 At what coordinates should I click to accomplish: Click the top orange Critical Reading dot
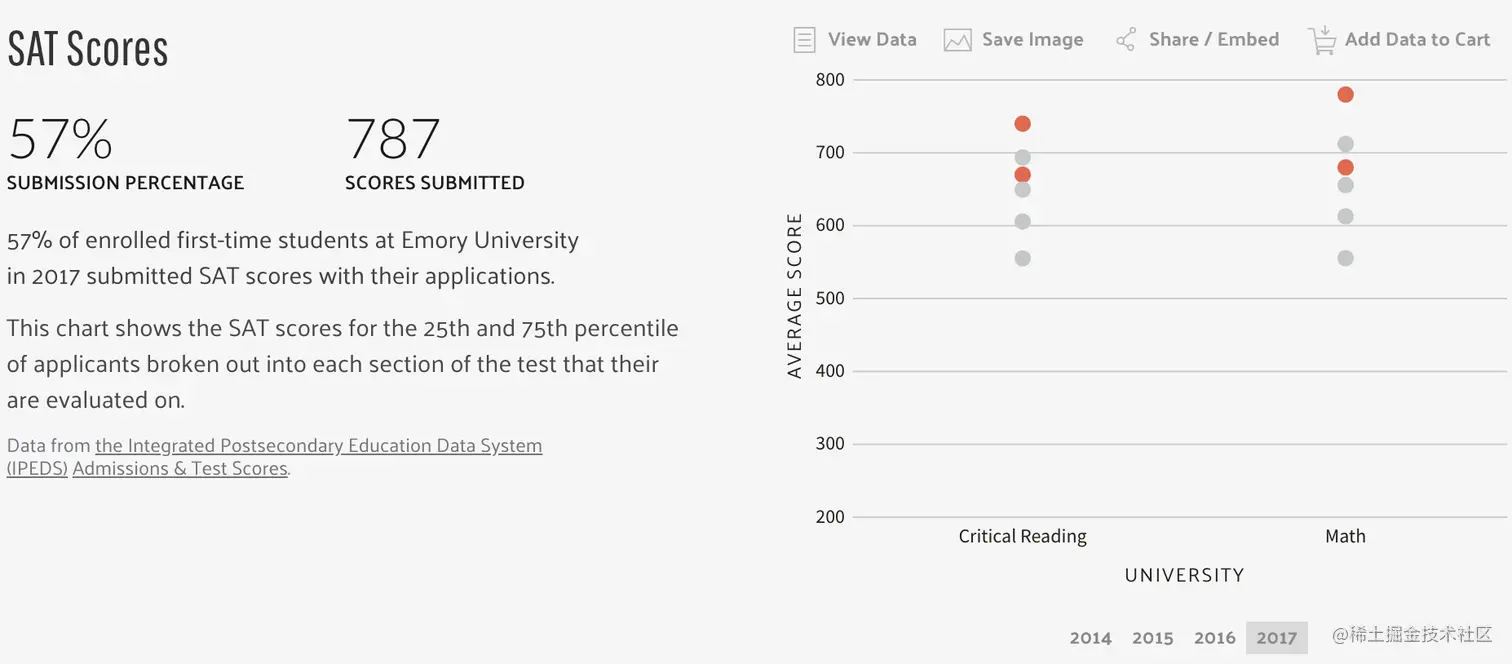tap(1022, 124)
